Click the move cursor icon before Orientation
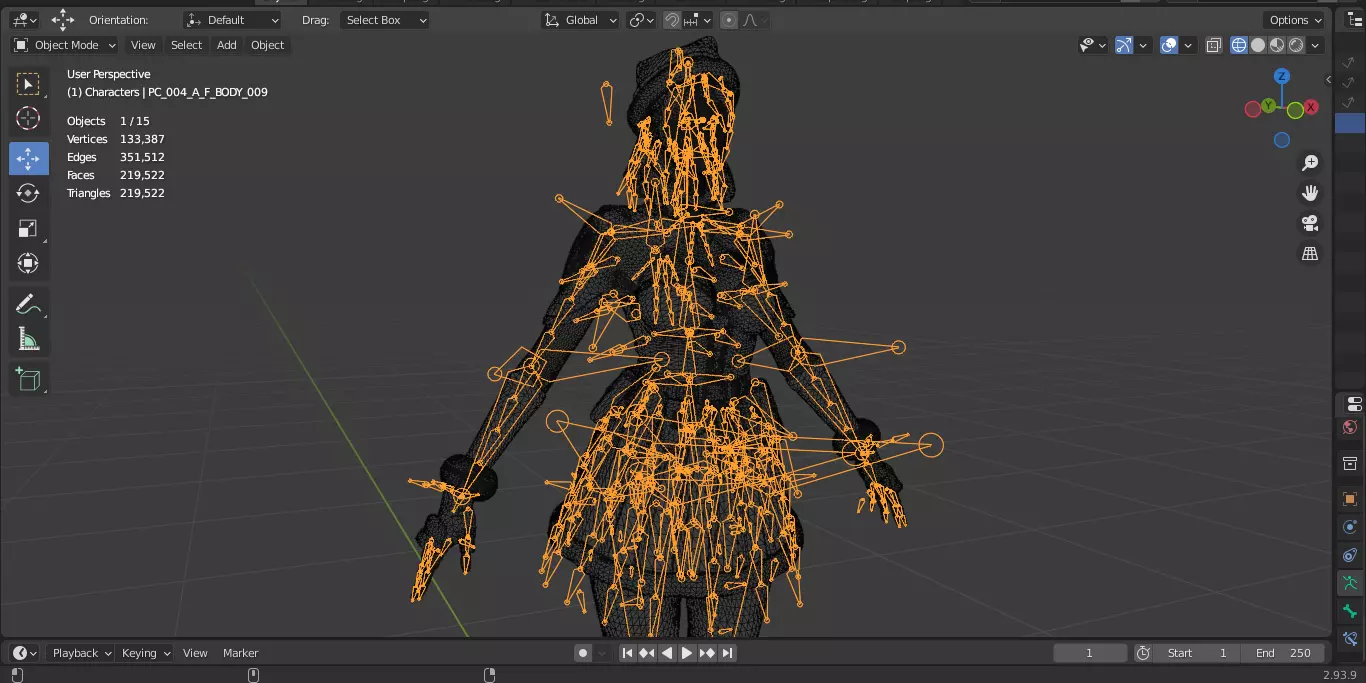The height and width of the screenshot is (683, 1366). [63, 20]
